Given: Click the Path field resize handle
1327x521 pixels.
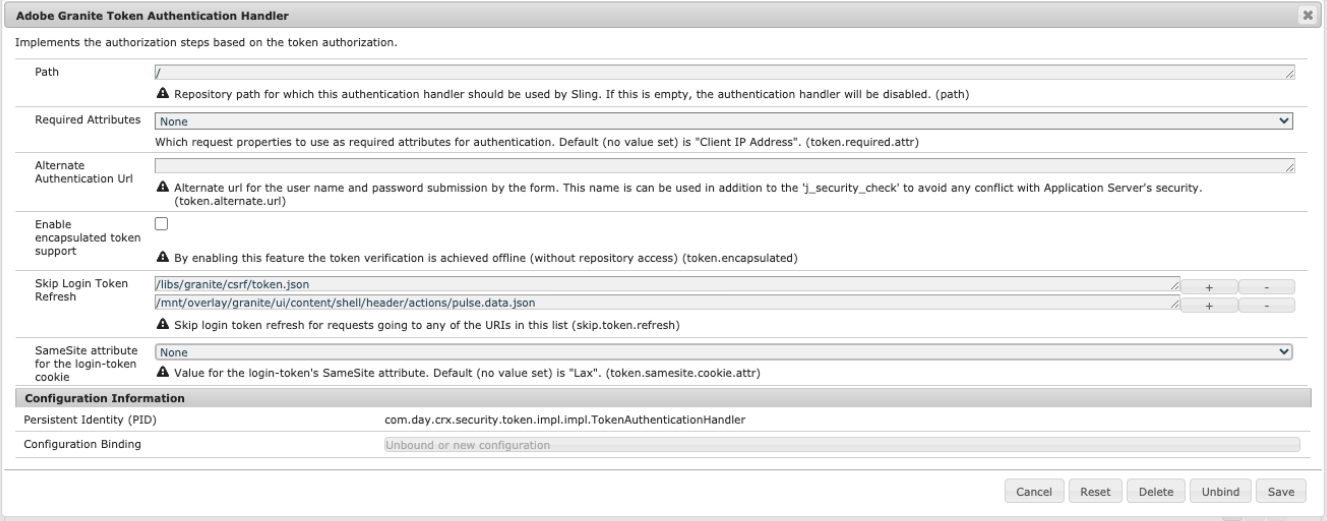Looking at the screenshot, I should pos(1290,74).
